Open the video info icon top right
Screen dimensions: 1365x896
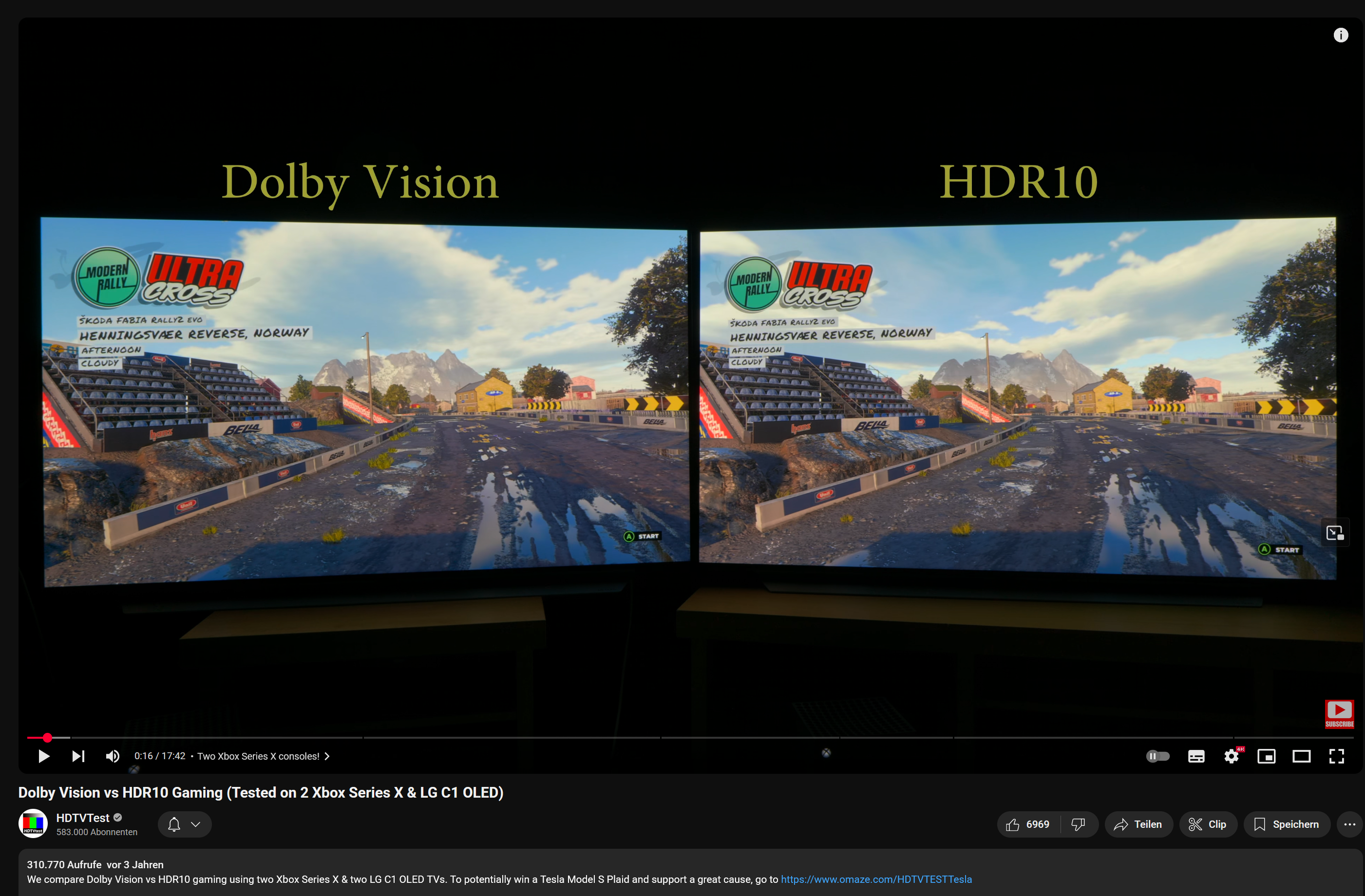click(1342, 35)
